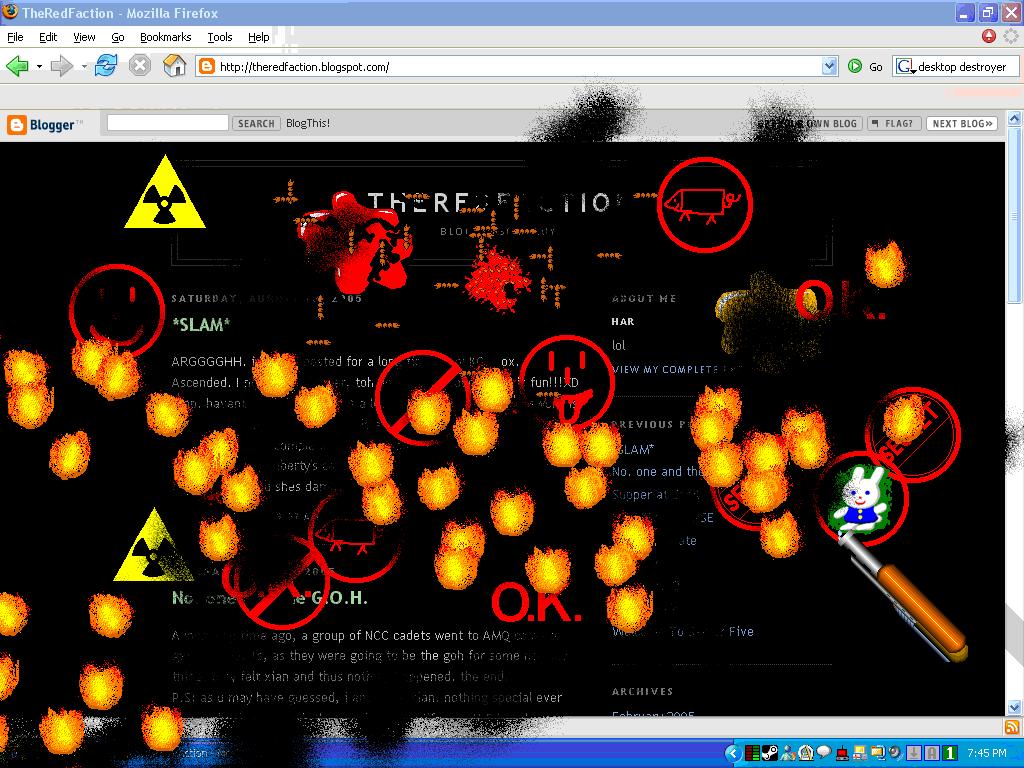The width and height of the screenshot is (1024, 768).
Task: Click the GET YOUR OWN BLOG button
Action: coord(810,123)
